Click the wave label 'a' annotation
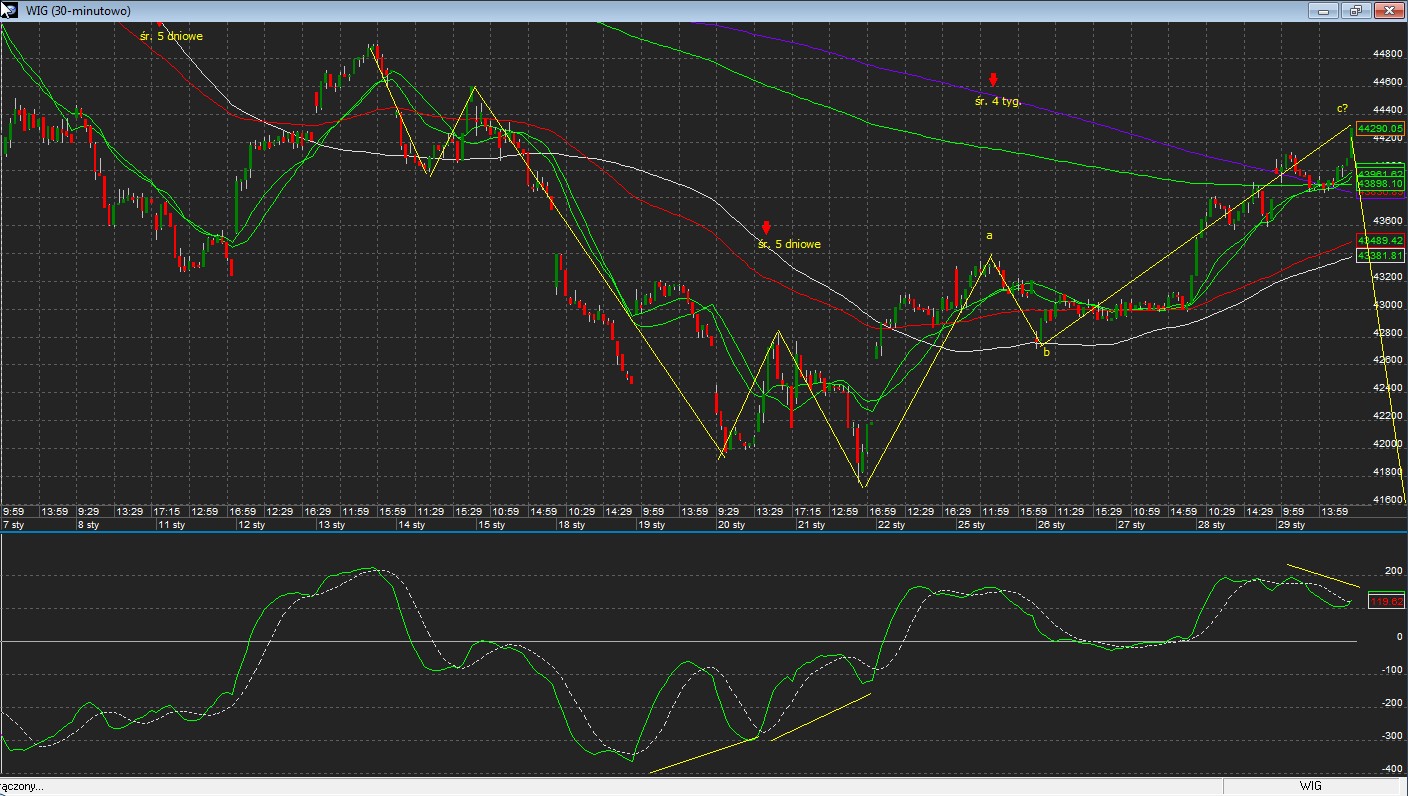This screenshot has width=1408, height=796. click(990, 236)
